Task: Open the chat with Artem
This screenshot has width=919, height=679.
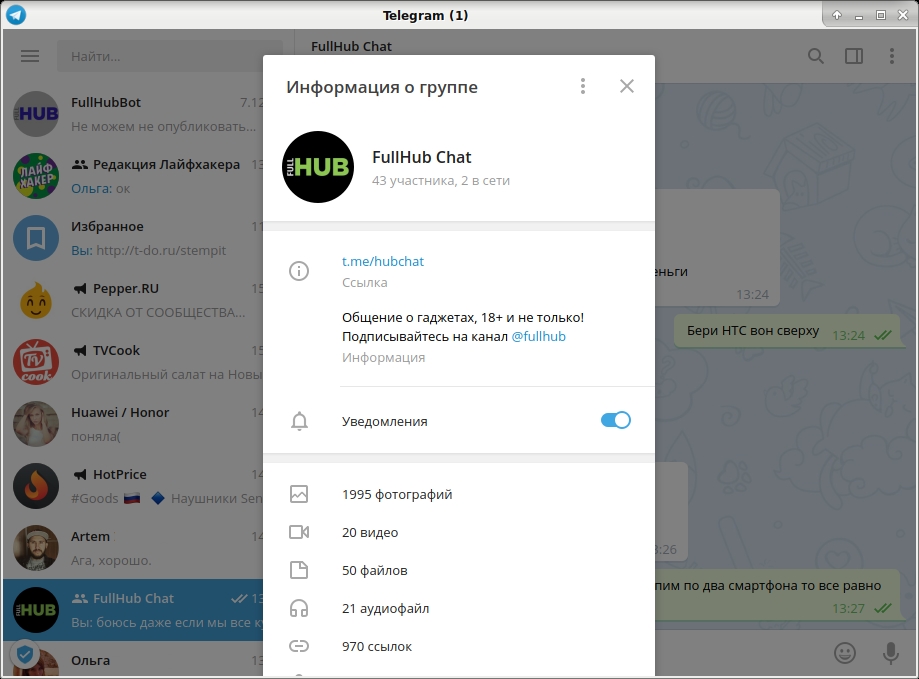Action: 134,548
